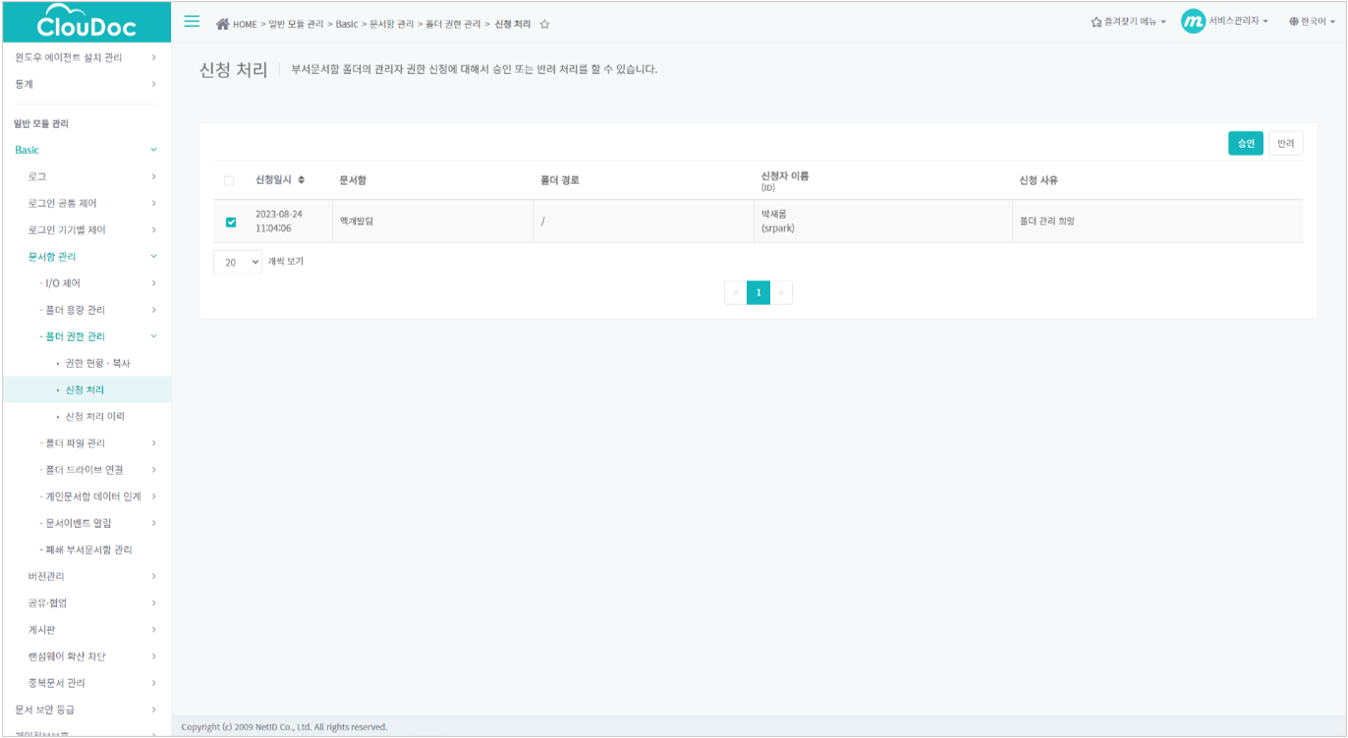1348x738 pixels.
Task: Open 권한 현황 - 복사 menu item
Action: pos(98,363)
